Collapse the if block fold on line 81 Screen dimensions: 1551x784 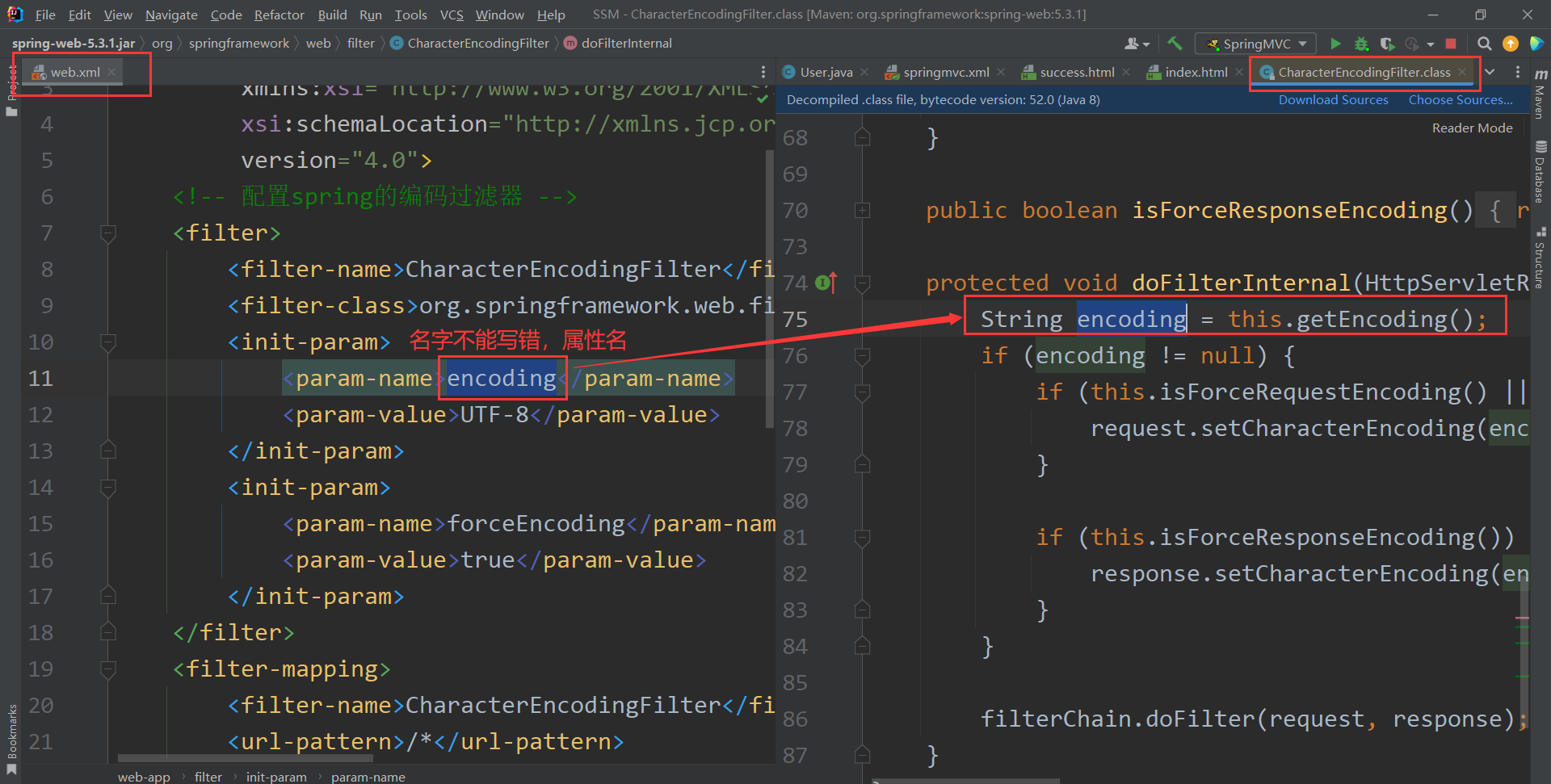(862, 538)
